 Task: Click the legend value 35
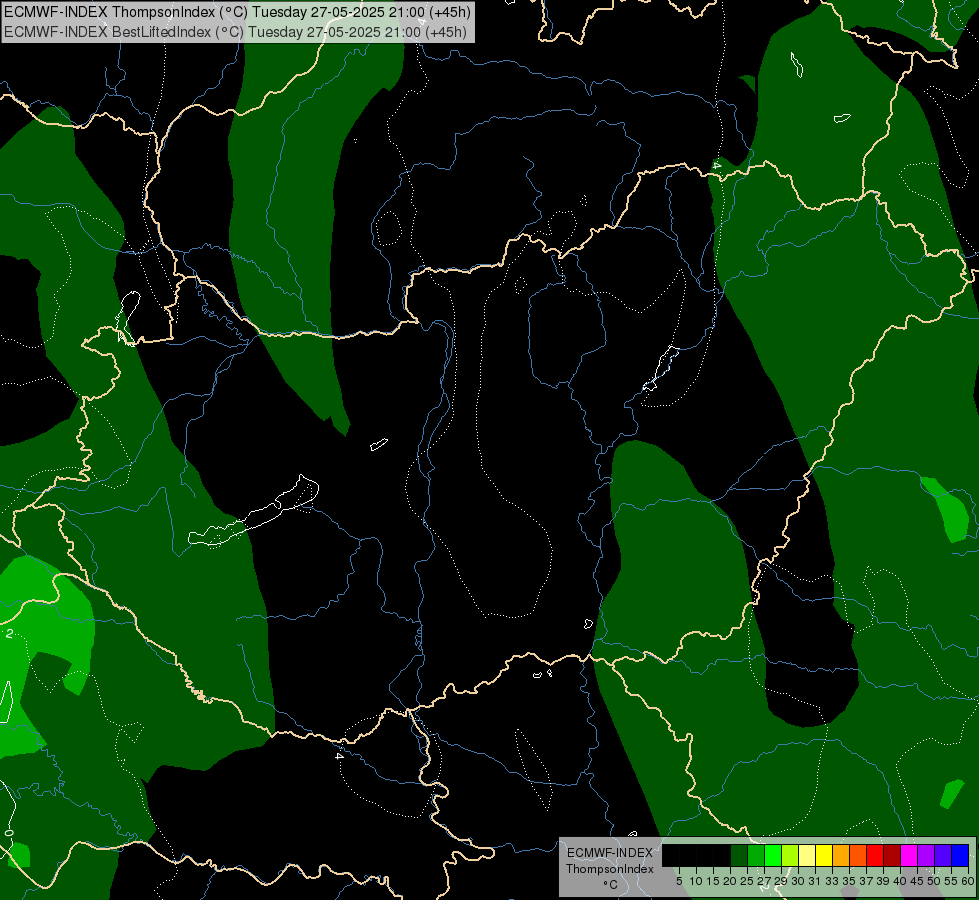coord(849,881)
